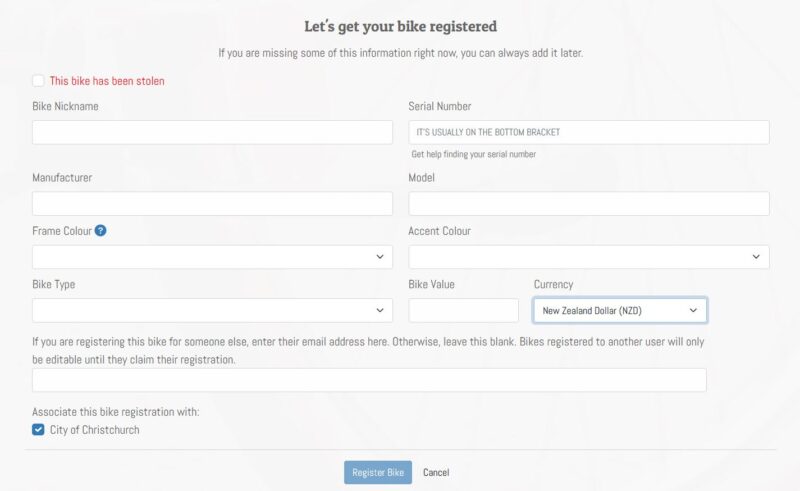Click the Currency dropdown chevron arrow
The height and width of the screenshot is (491, 800).
[x=693, y=310]
